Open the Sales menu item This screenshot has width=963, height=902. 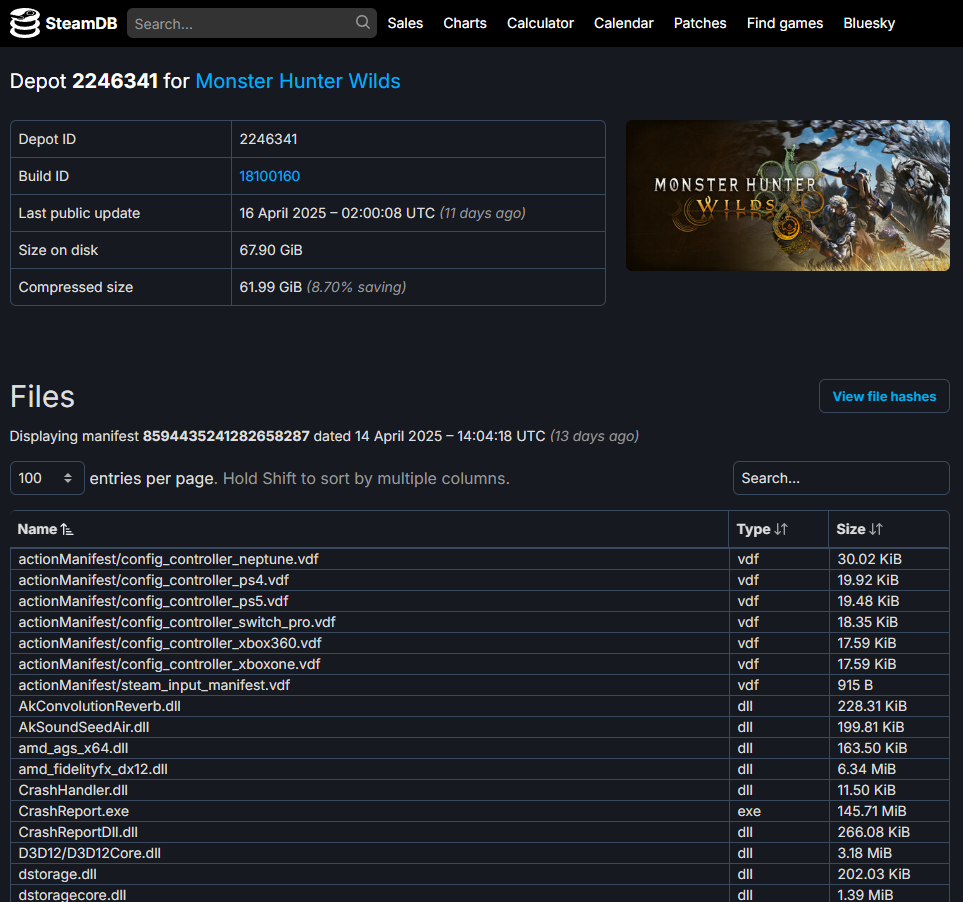pos(405,23)
